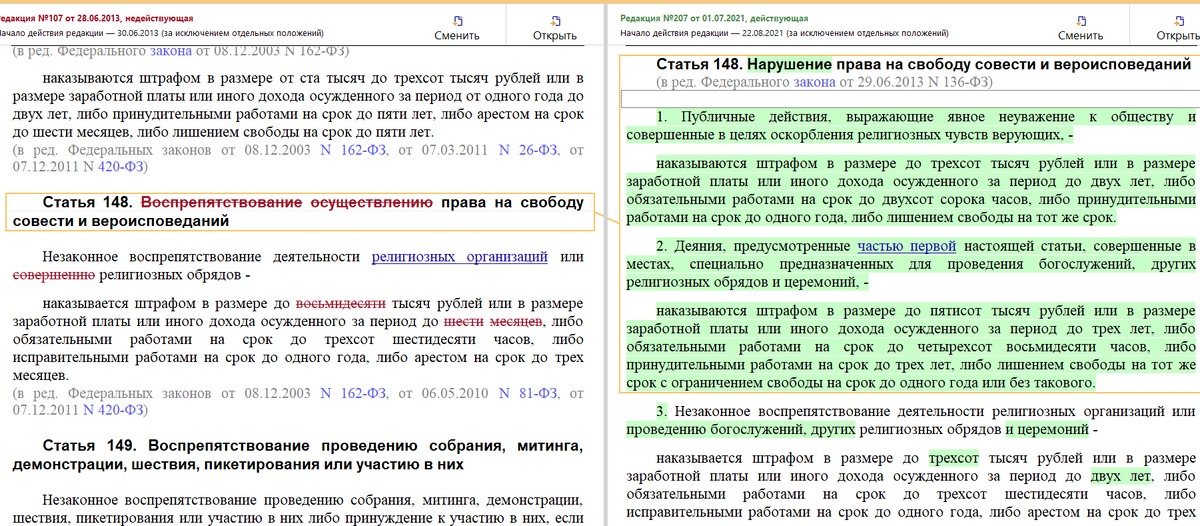Click highlighted paragraph '1. Публичные действия'

(911, 125)
